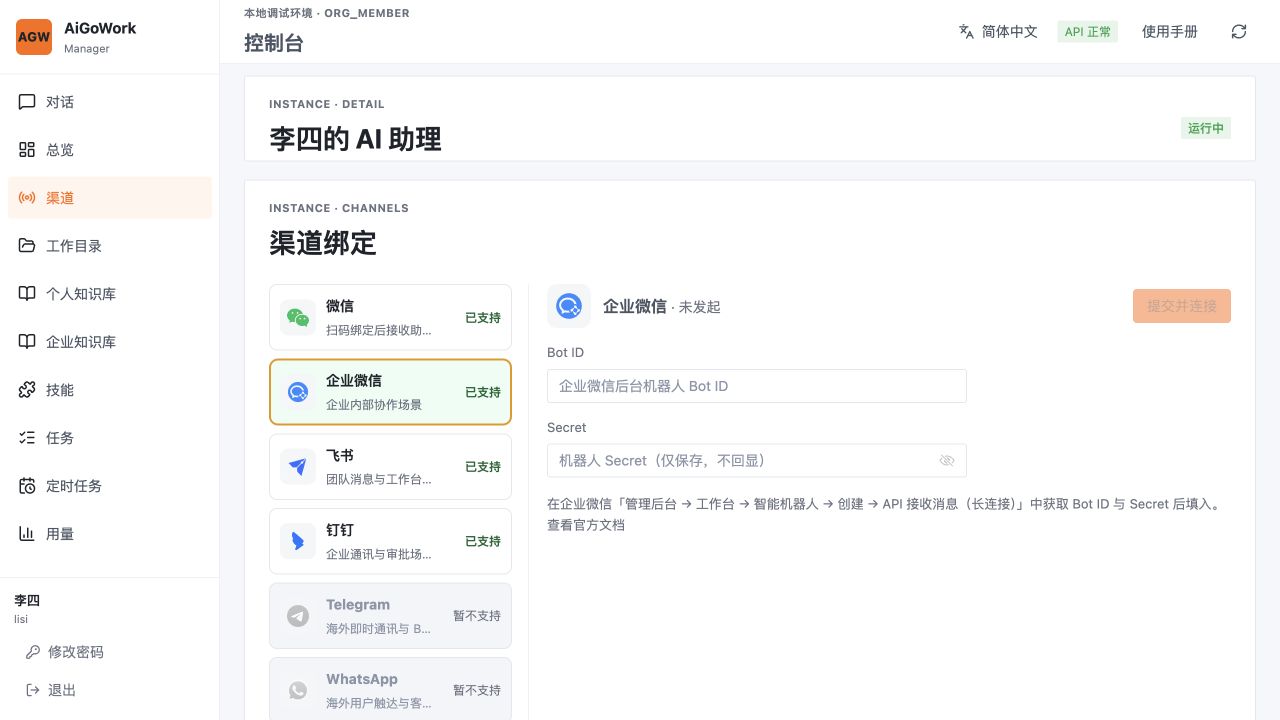The image size is (1280, 720).
Task: Click the 定时任务 calendar clock icon
Action: tap(27, 486)
